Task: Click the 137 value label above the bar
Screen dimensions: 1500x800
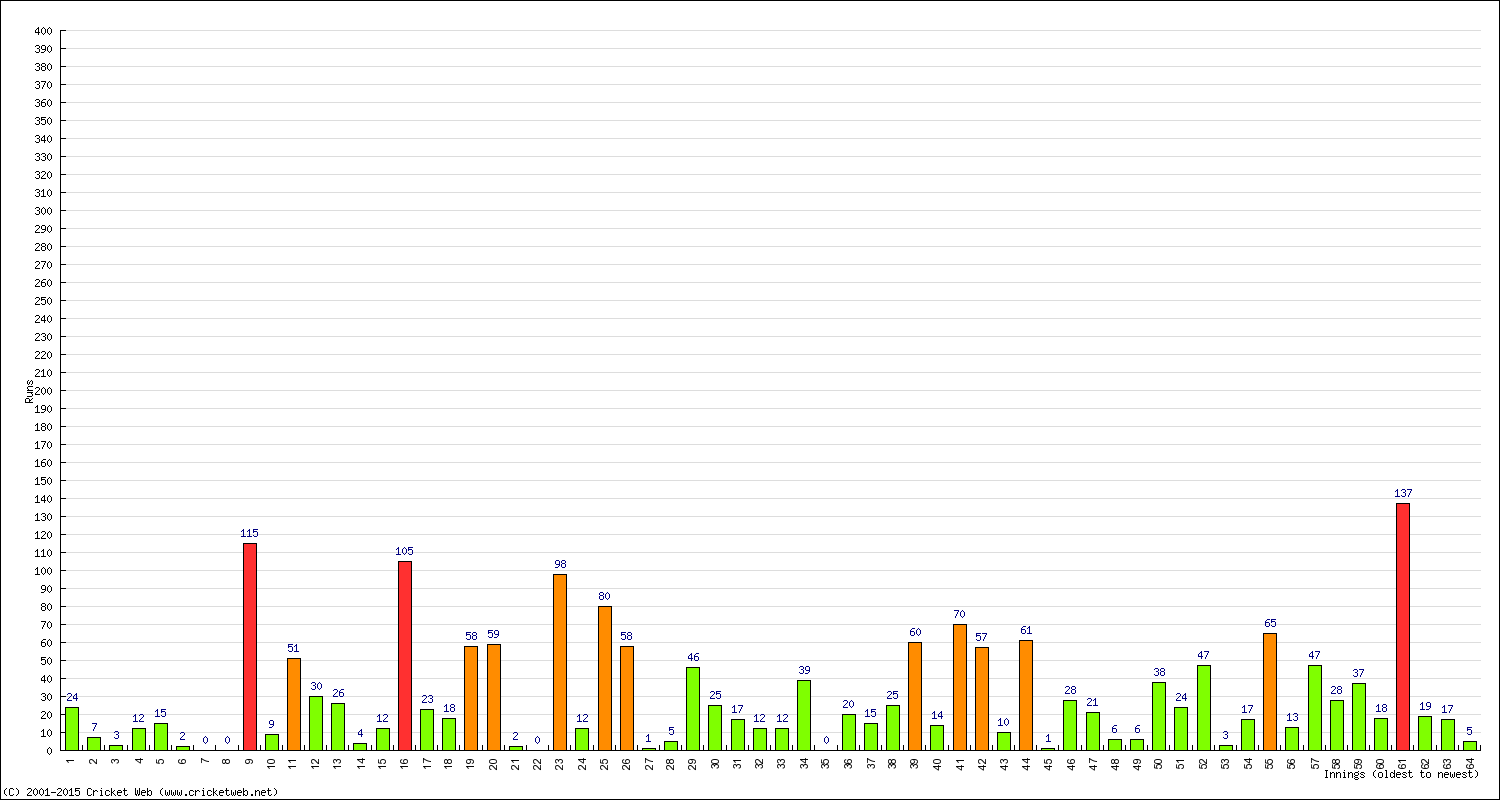Action: click(1403, 493)
